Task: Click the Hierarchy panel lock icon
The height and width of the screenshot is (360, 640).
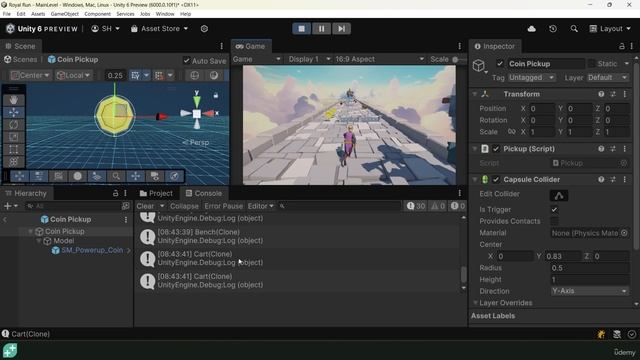Action: pos(116,193)
